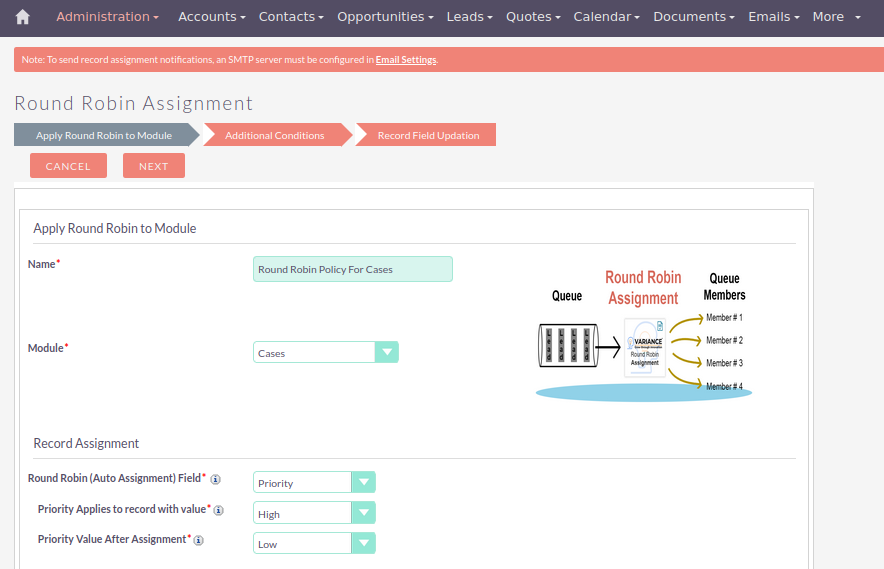Click the Round Robin Assignment diagram image
Viewport: 884px width, 569px height.
click(x=644, y=335)
